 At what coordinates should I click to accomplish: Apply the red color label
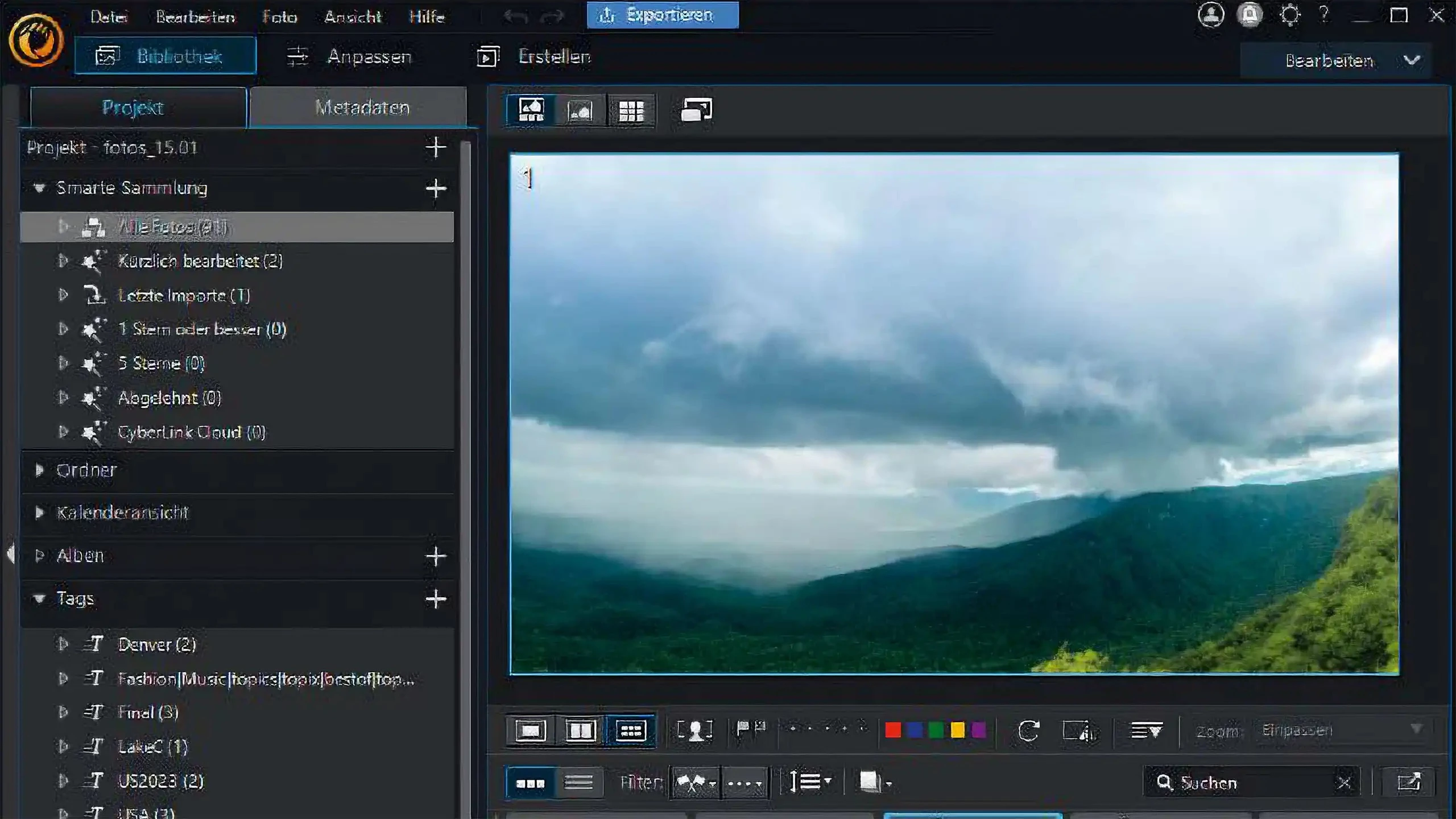pyautogui.click(x=893, y=730)
